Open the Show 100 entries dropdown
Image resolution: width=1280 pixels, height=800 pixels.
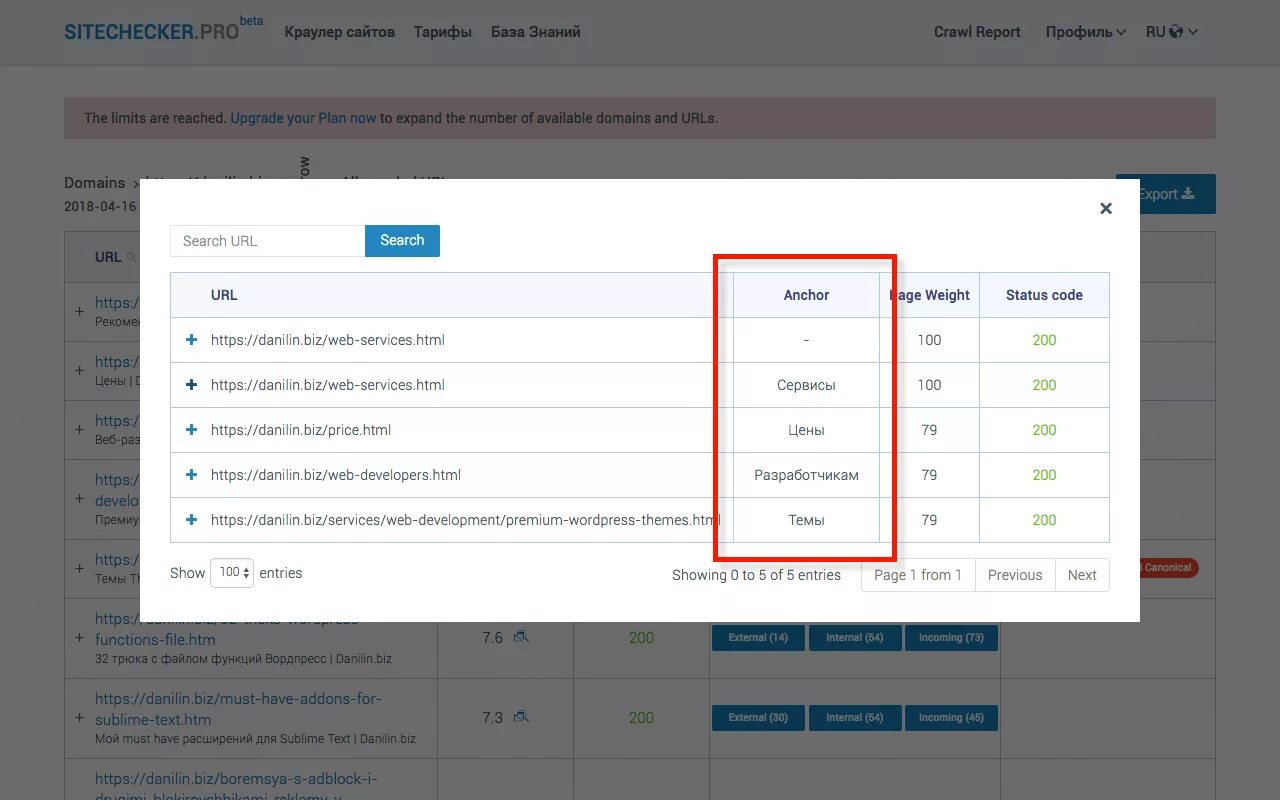pos(232,573)
